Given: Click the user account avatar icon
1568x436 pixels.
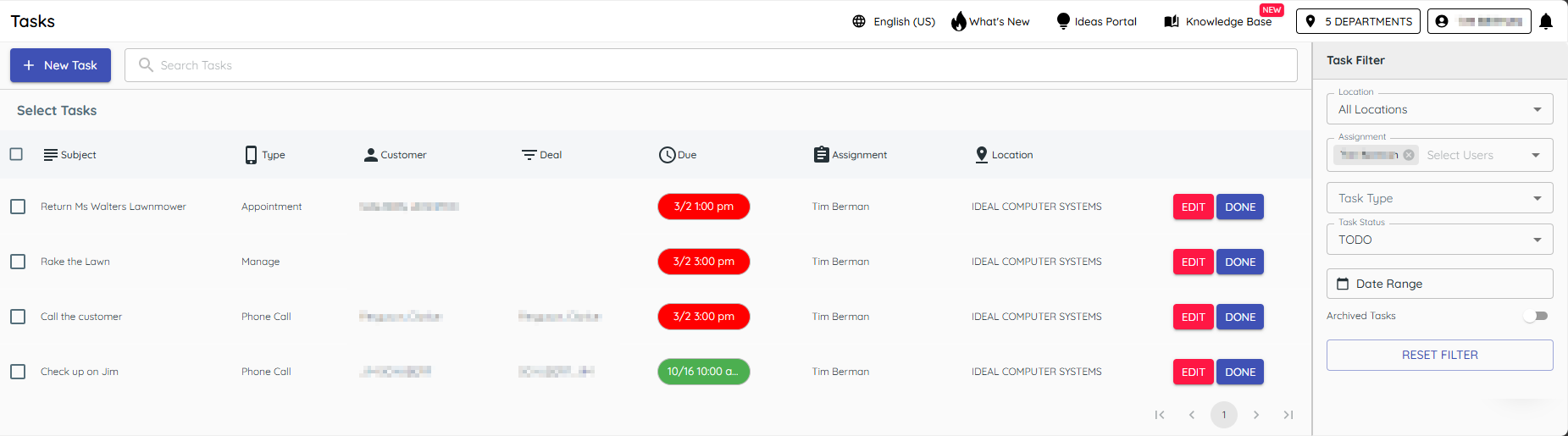Looking at the screenshot, I should 1442,21.
